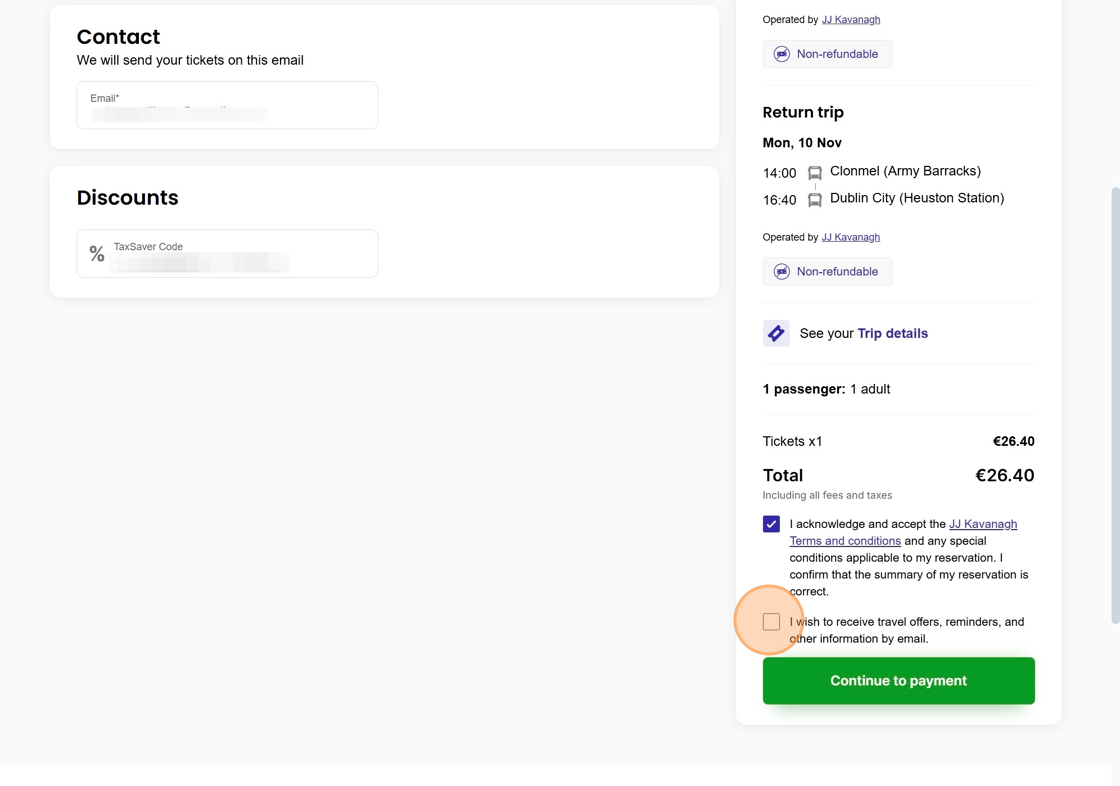Click the Tickets x1 price row
Screen dimensions: 1120x786
point(897,441)
